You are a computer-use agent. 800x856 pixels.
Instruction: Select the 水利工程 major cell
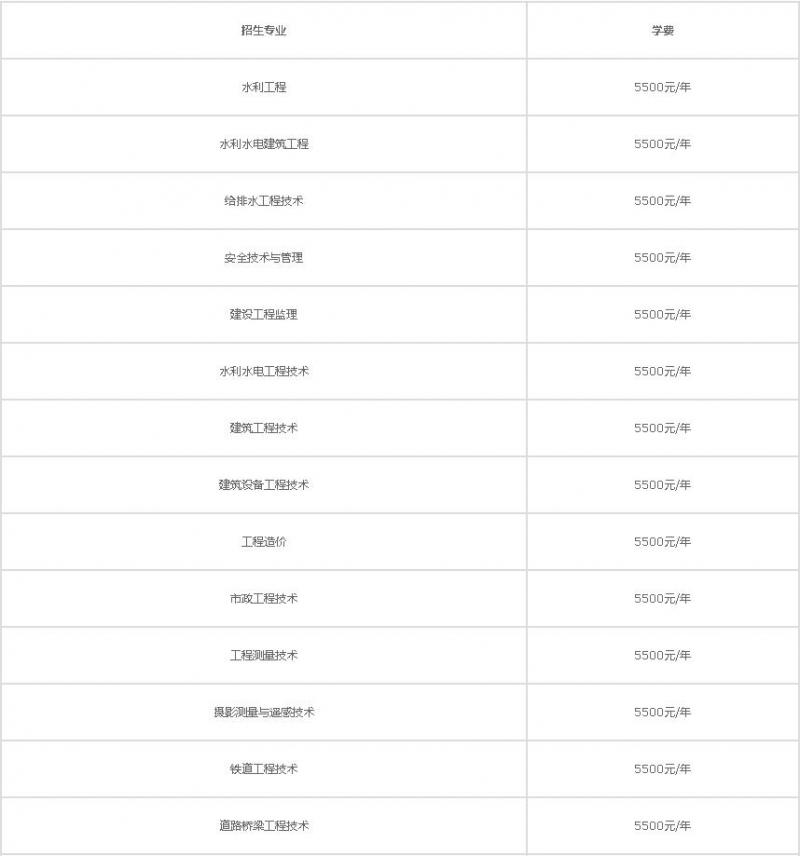[264, 88]
